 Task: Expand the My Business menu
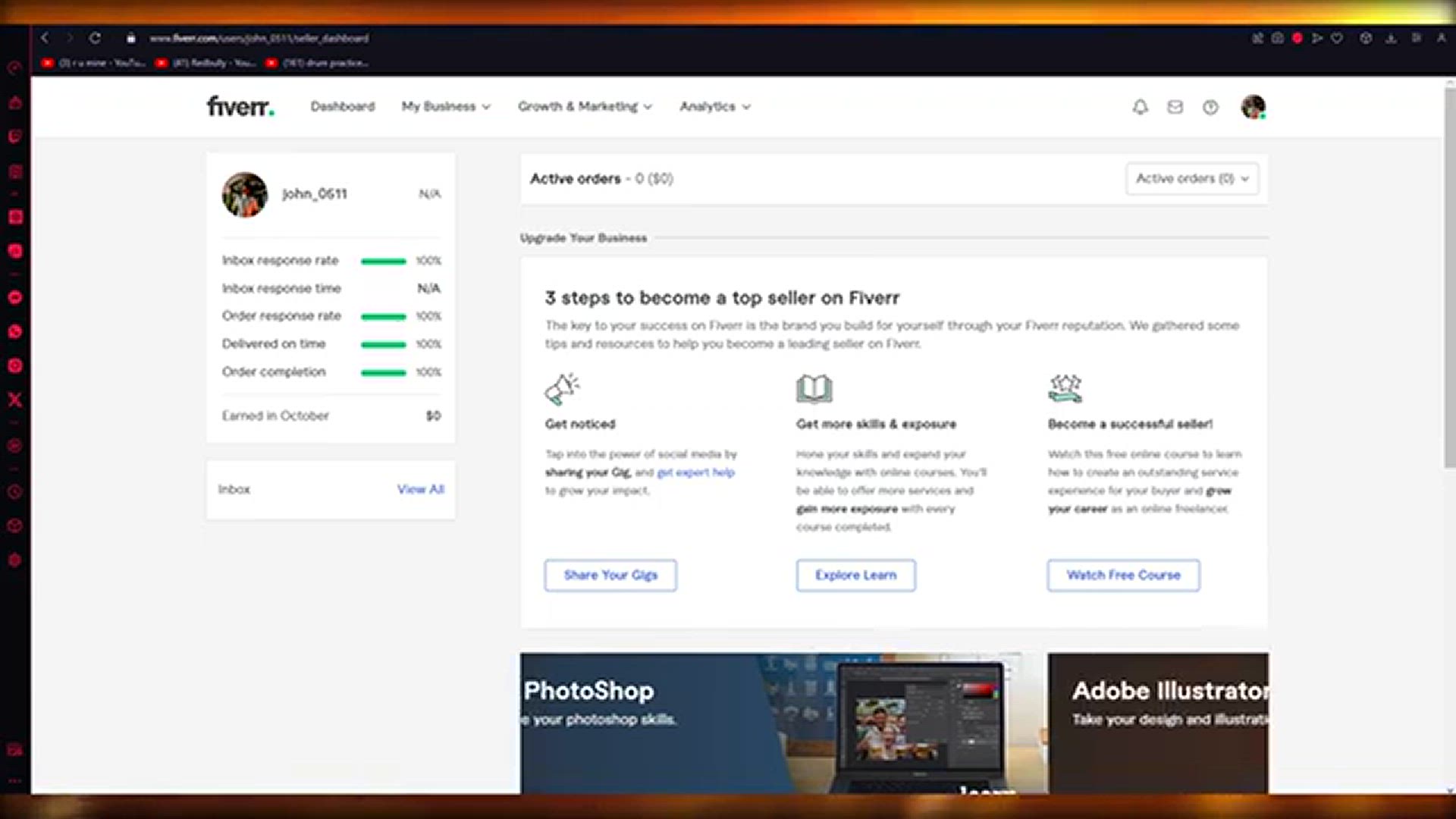coord(446,107)
